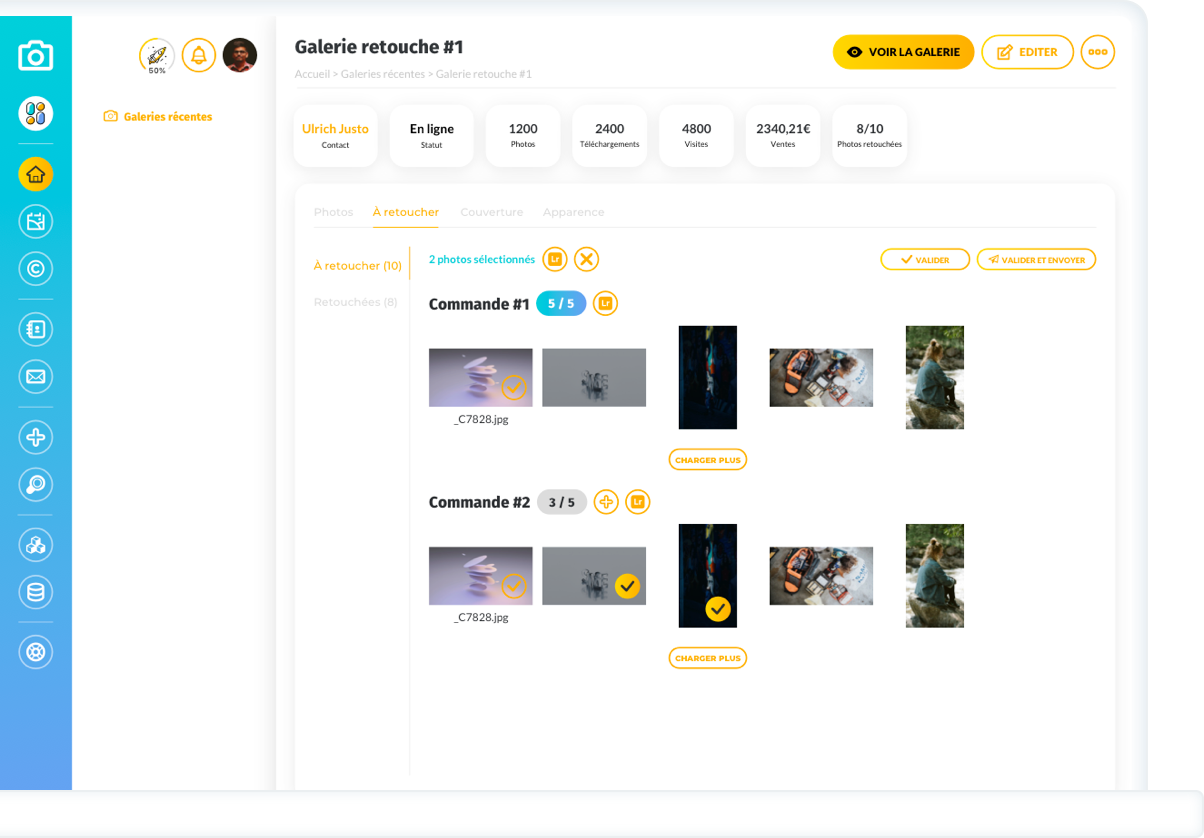Click the Voir la galerie button
The width and height of the screenshot is (1204, 838).
pyautogui.click(x=903, y=52)
